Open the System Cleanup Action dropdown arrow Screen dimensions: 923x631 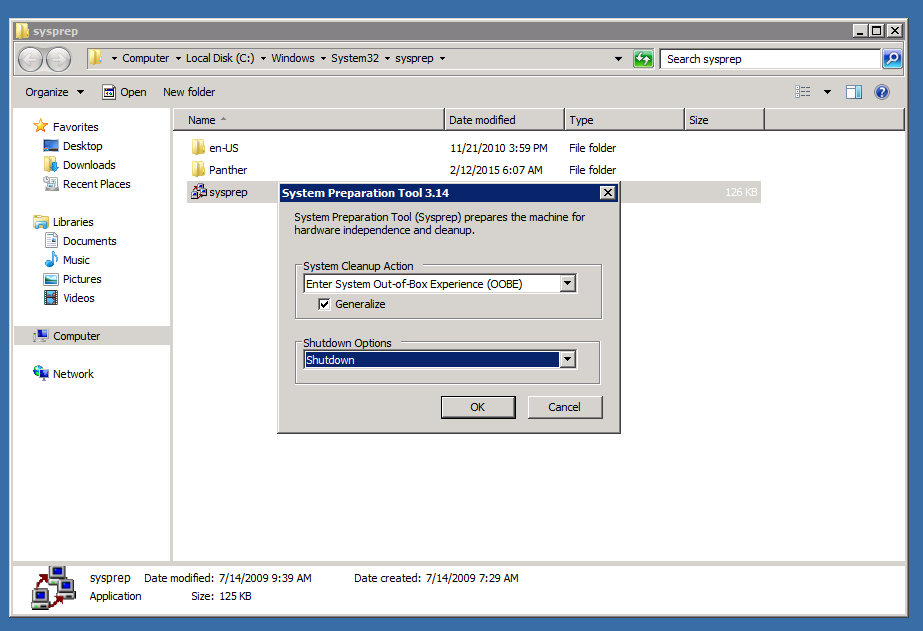point(567,284)
